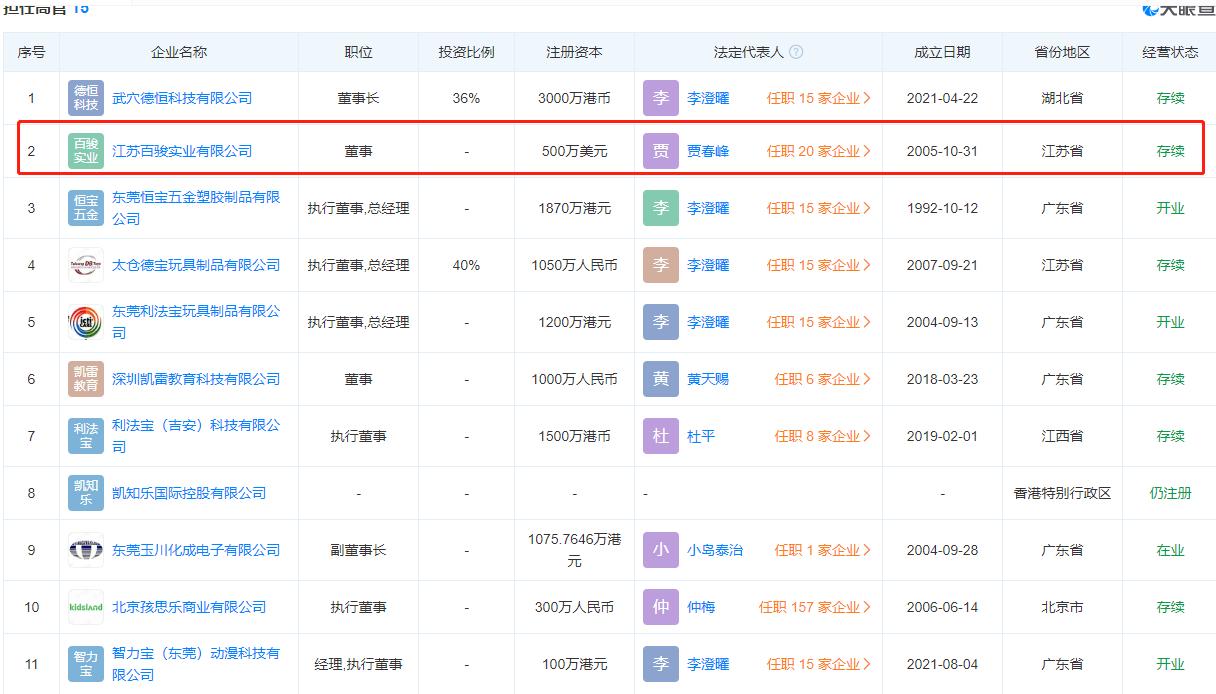Screen dimensions: 1216x694
Task: Open 智力宝（东莞）动漫科技有限公司 link
Action: pyautogui.click(x=196, y=664)
